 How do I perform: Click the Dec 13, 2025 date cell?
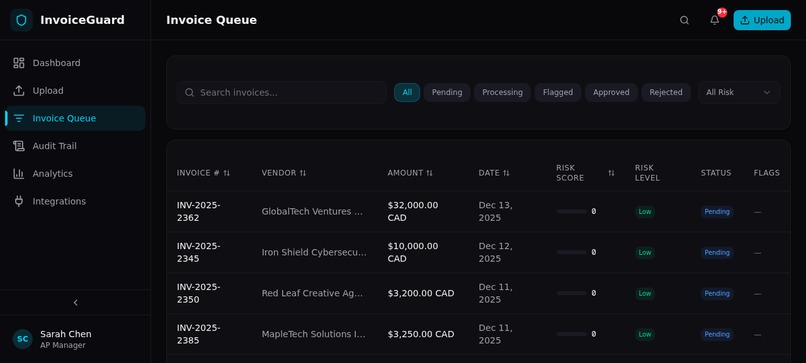click(496, 211)
